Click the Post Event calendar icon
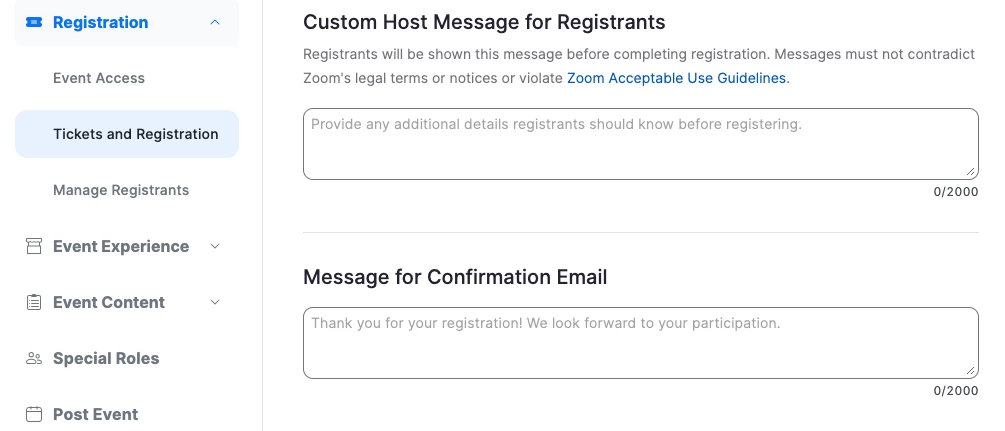This screenshot has height=431, width=1005. tap(34, 414)
